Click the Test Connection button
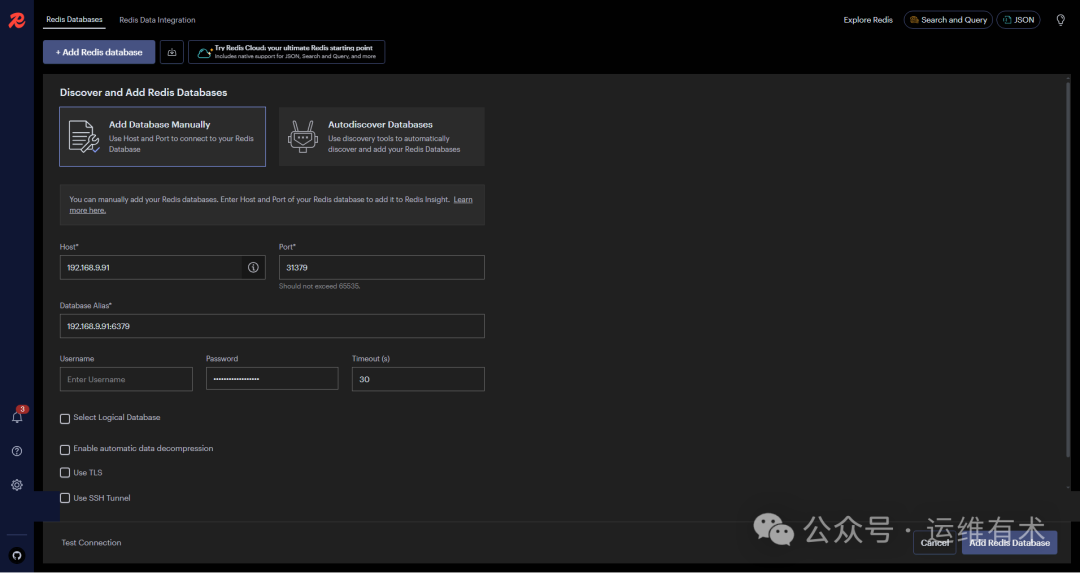This screenshot has width=1080, height=573. [x=91, y=543]
